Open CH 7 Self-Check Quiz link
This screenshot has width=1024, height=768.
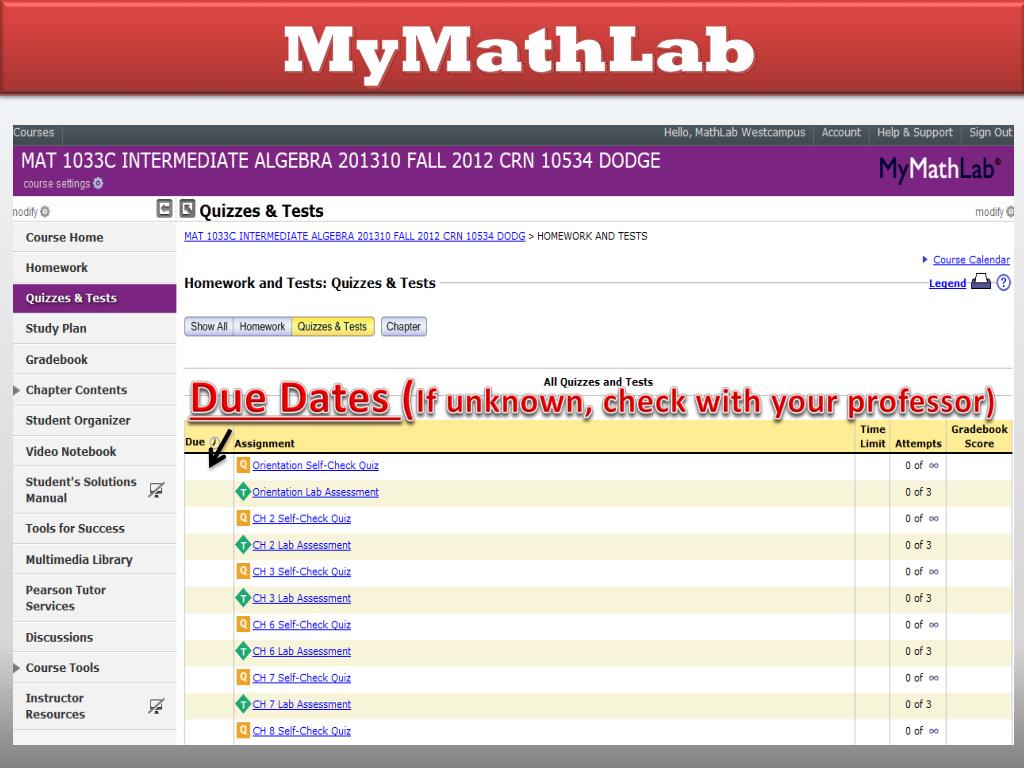[x=302, y=678]
